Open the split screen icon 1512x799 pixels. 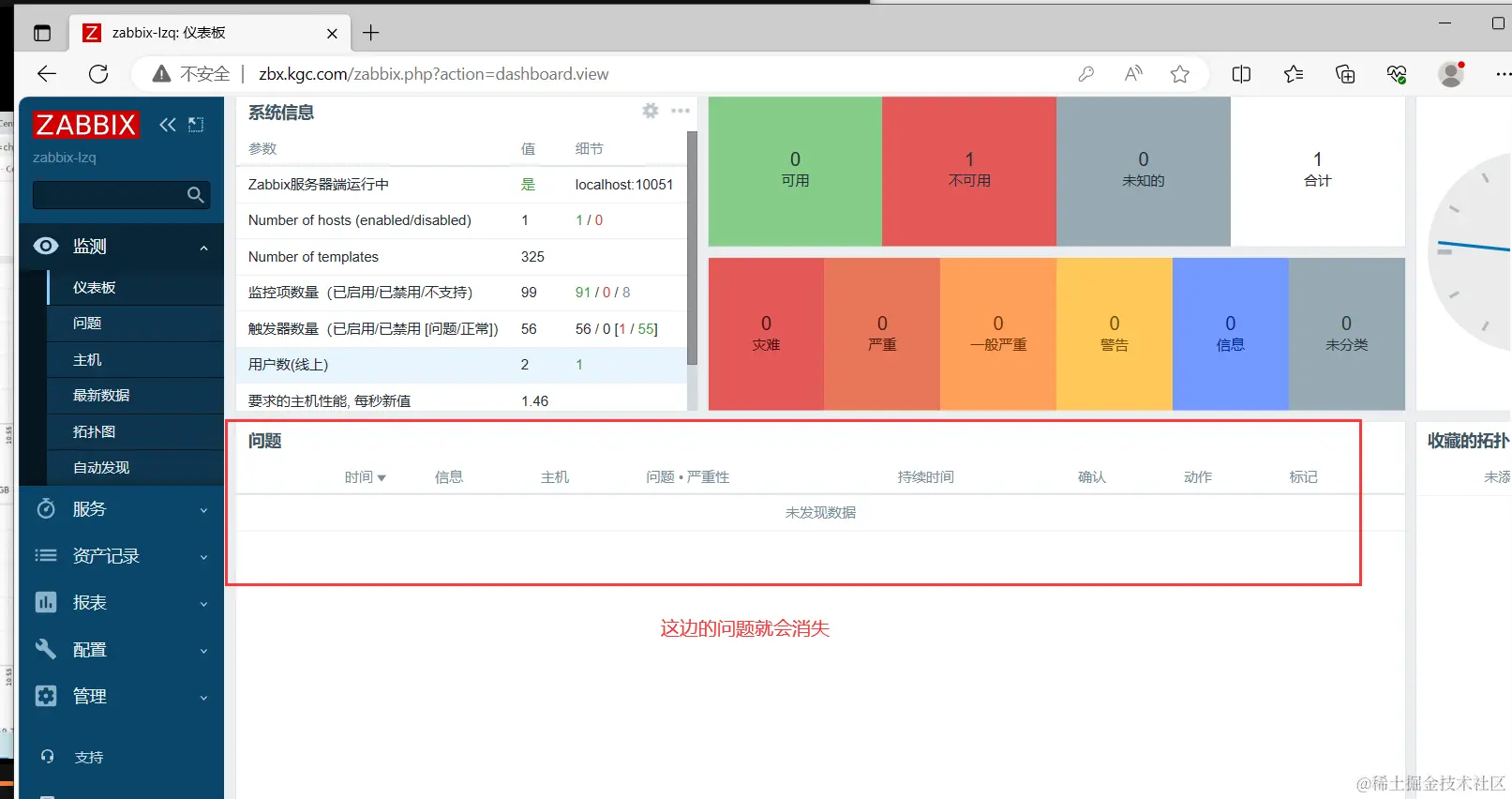[x=1241, y=74]
